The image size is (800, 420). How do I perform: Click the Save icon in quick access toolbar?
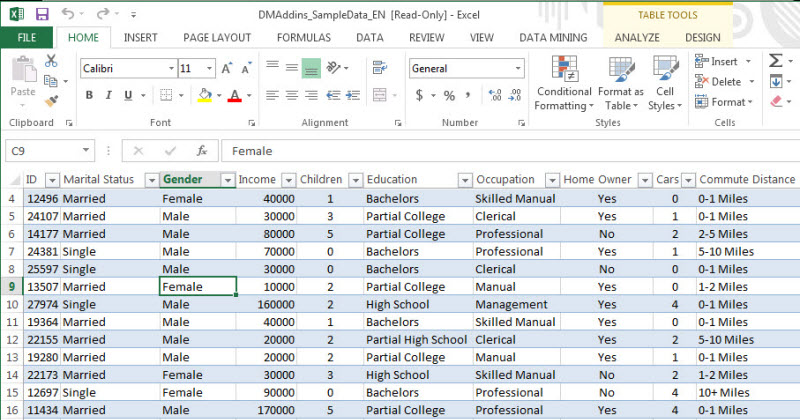pos(41,15)
